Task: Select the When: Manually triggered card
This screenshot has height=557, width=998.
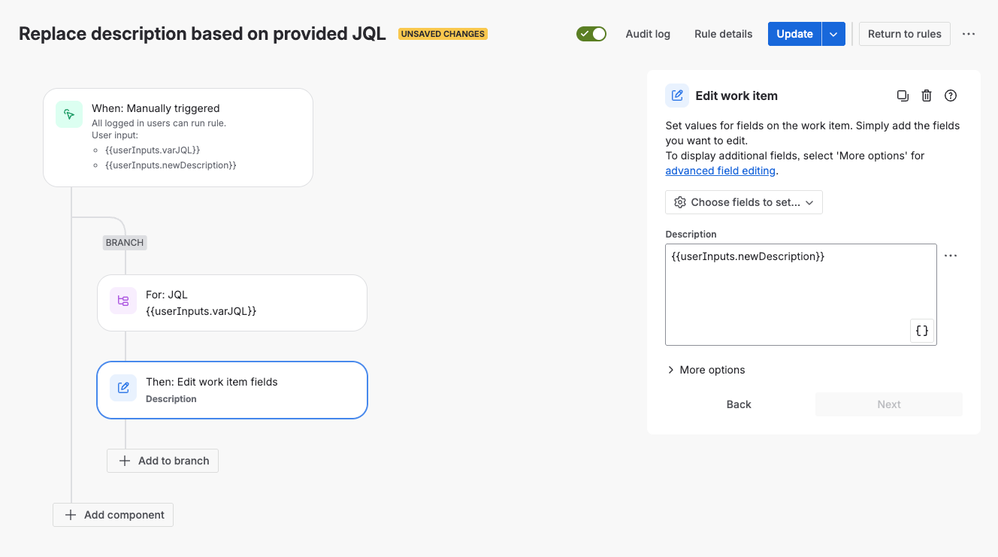Action: pos(178,137)
